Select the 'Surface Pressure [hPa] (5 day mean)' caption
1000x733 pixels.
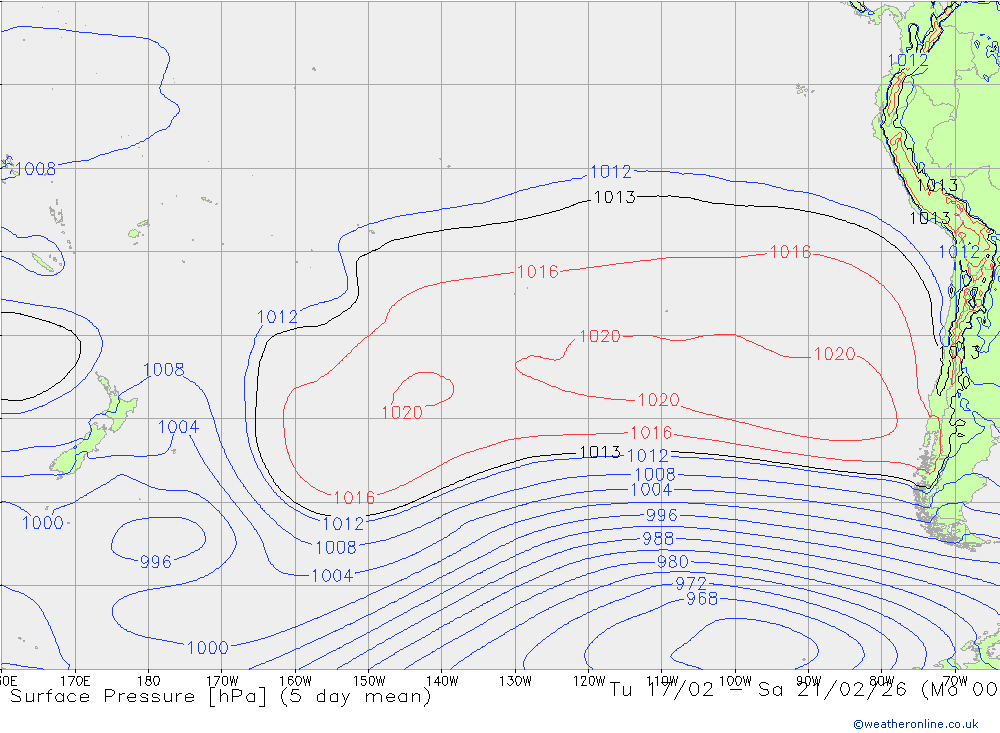click(x=221, y=696)
